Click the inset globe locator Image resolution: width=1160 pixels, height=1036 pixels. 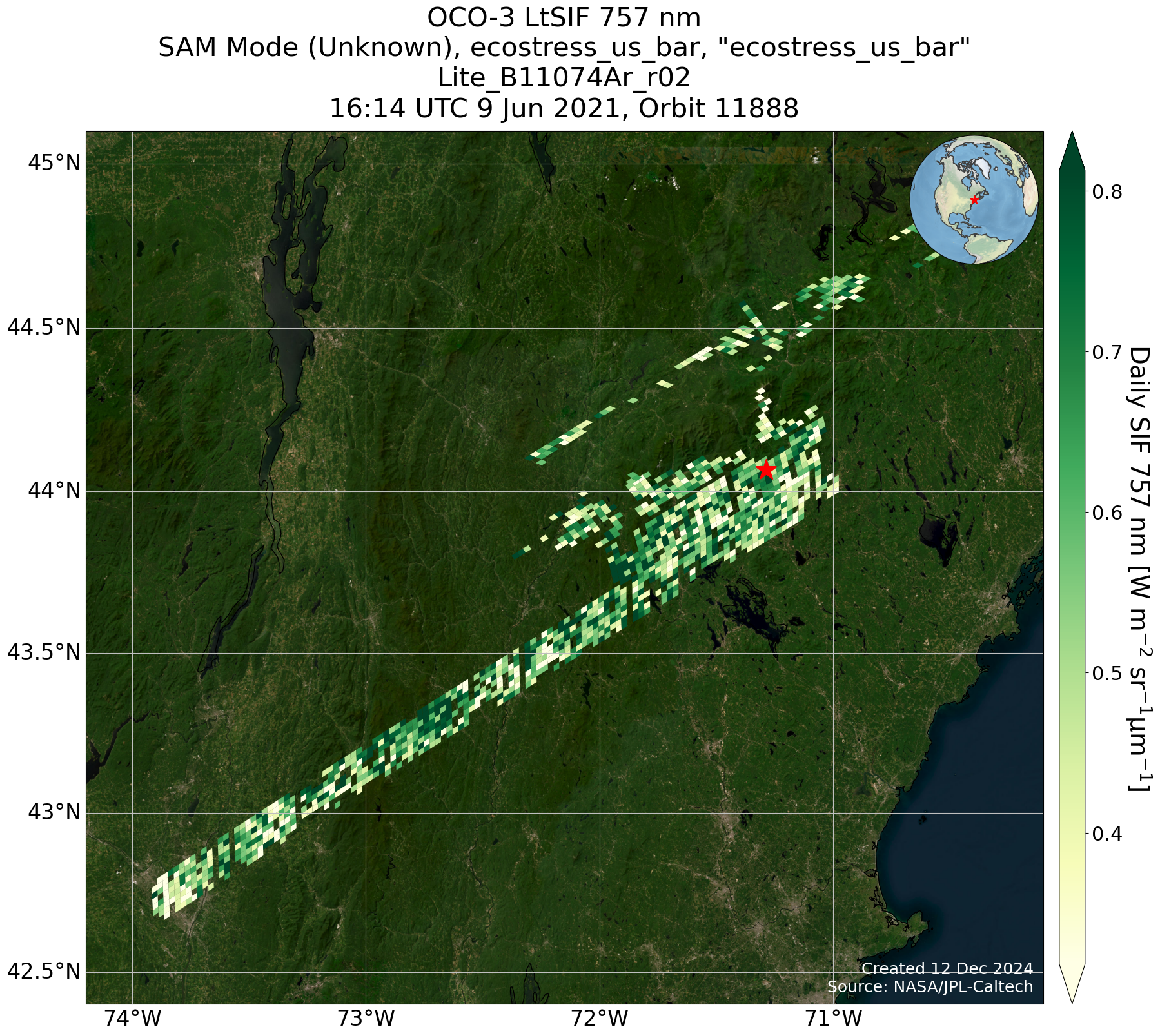974,199
